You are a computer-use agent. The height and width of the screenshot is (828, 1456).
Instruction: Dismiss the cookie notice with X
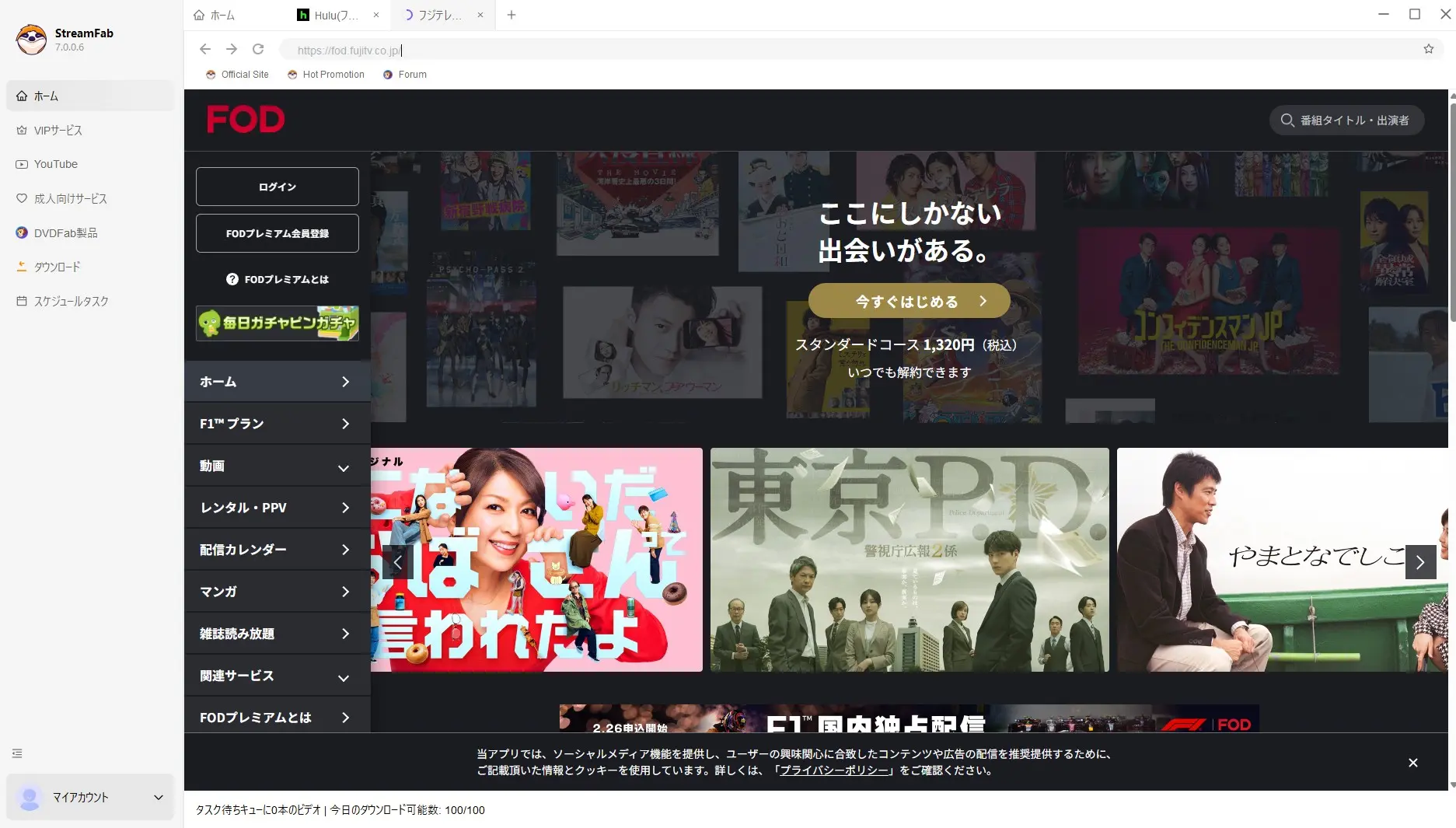[x=1413, y=763]
